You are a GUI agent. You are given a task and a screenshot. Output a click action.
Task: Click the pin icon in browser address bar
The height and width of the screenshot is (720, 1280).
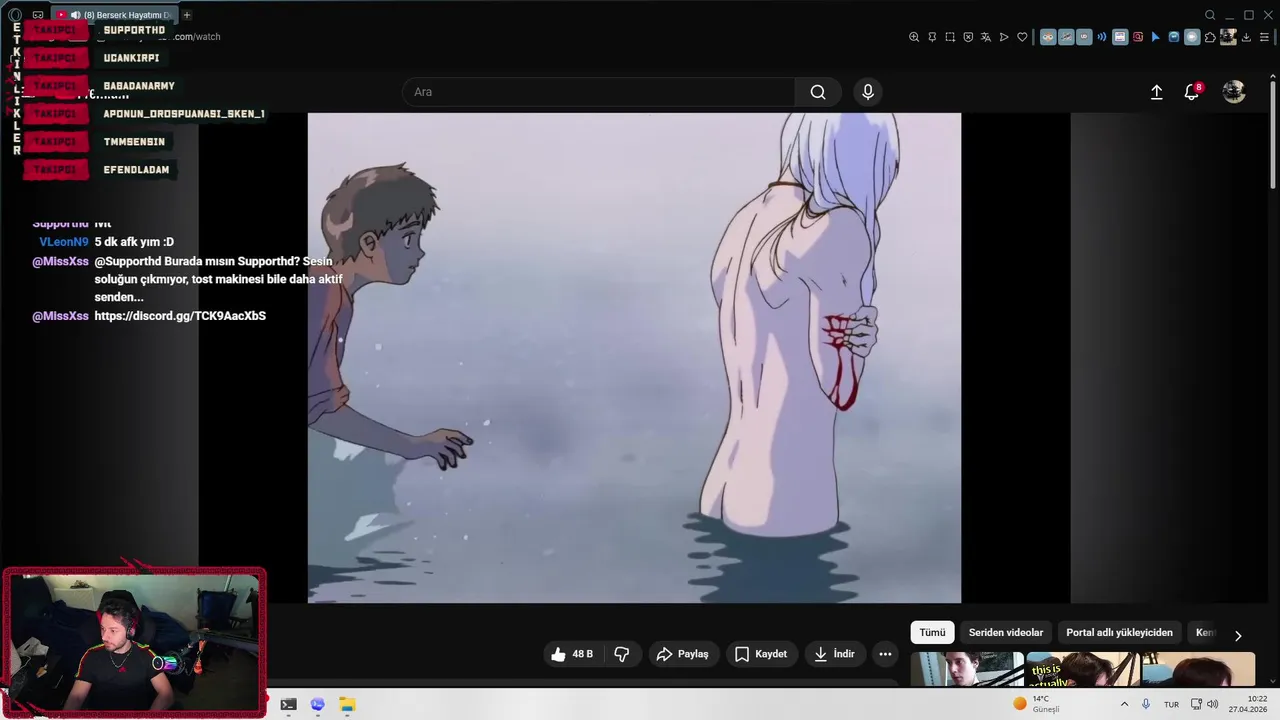[x=932, y=37]
